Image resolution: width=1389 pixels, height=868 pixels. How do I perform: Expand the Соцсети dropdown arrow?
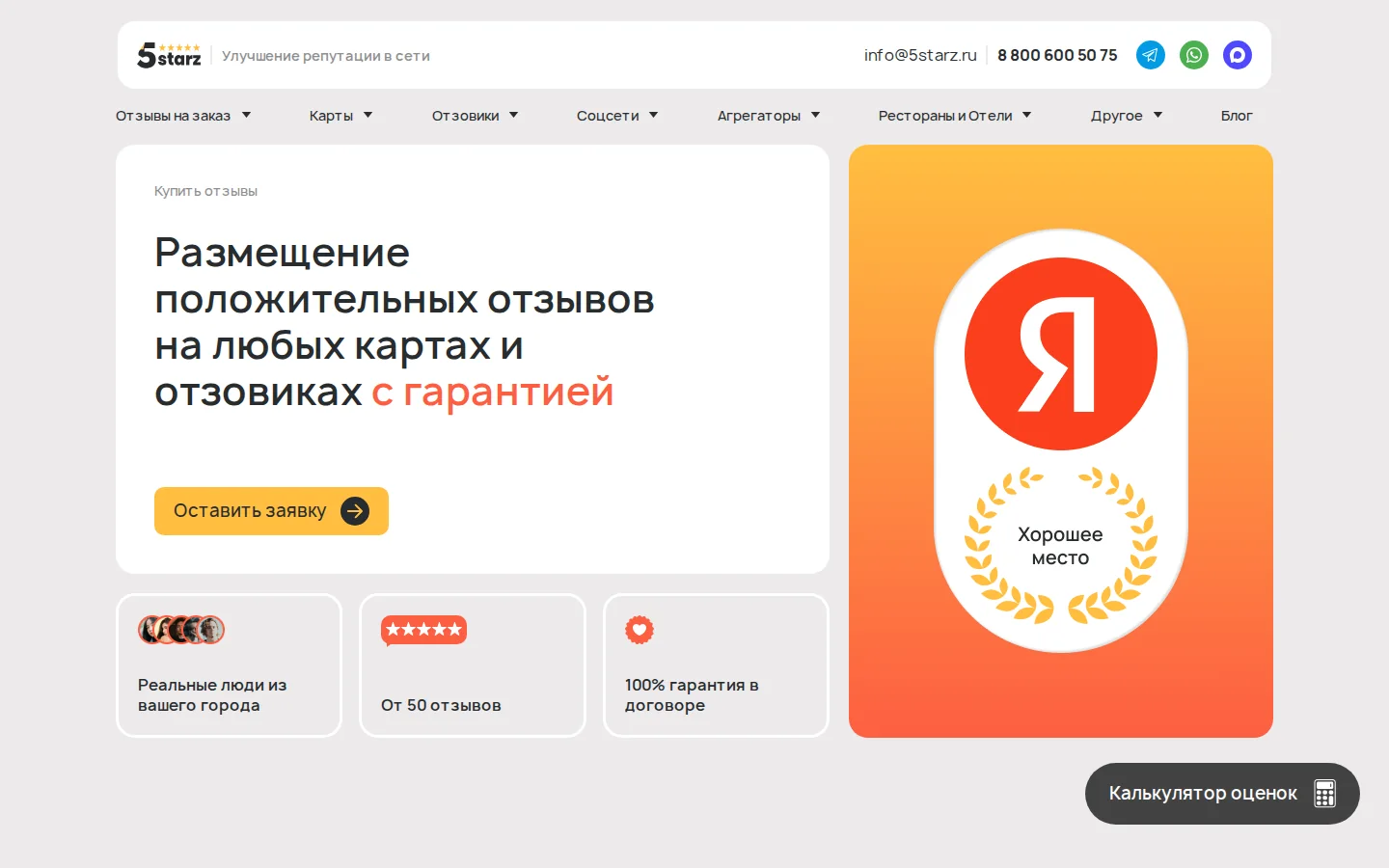pyautogui.click(x=653, y=115)
